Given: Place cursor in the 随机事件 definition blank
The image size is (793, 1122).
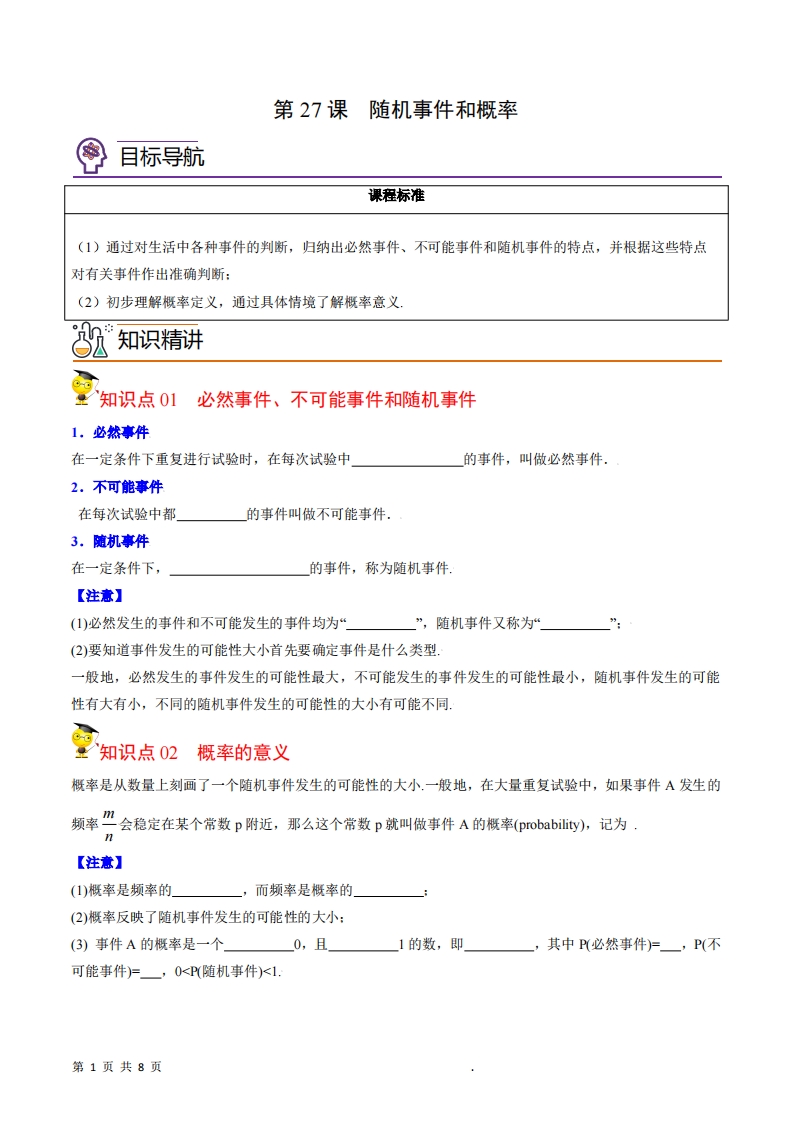Looking at the screenshot, I should pyautogui.click(x=240, y=568).
